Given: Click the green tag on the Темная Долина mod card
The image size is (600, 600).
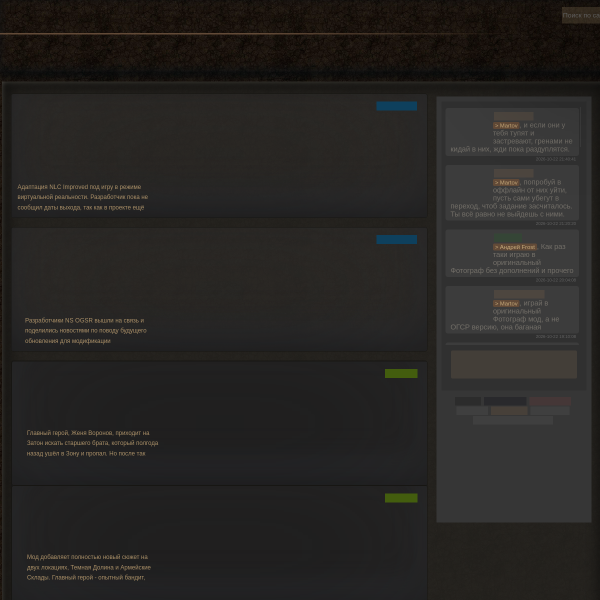Looking at the screenshot, I should [x=401, y=498].
